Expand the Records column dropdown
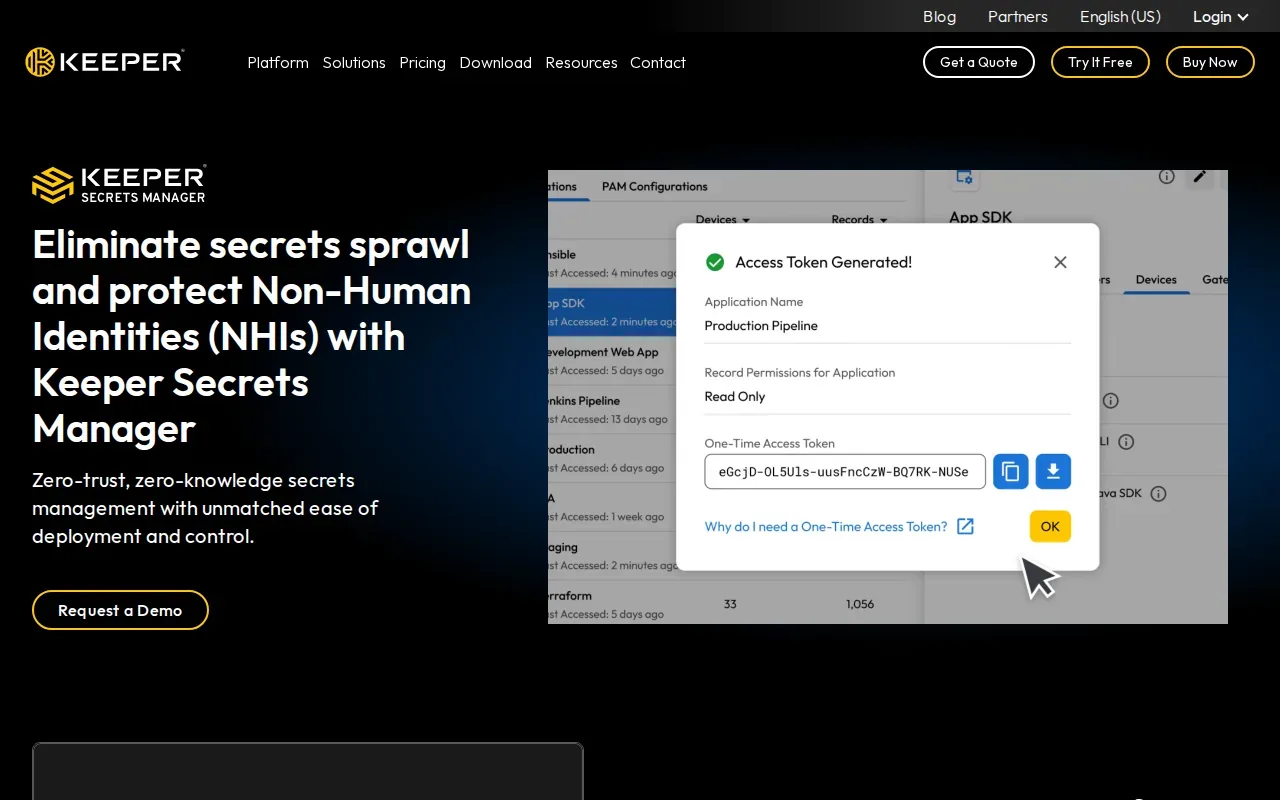Viewport: 1280px width, 800px height. 859,220
